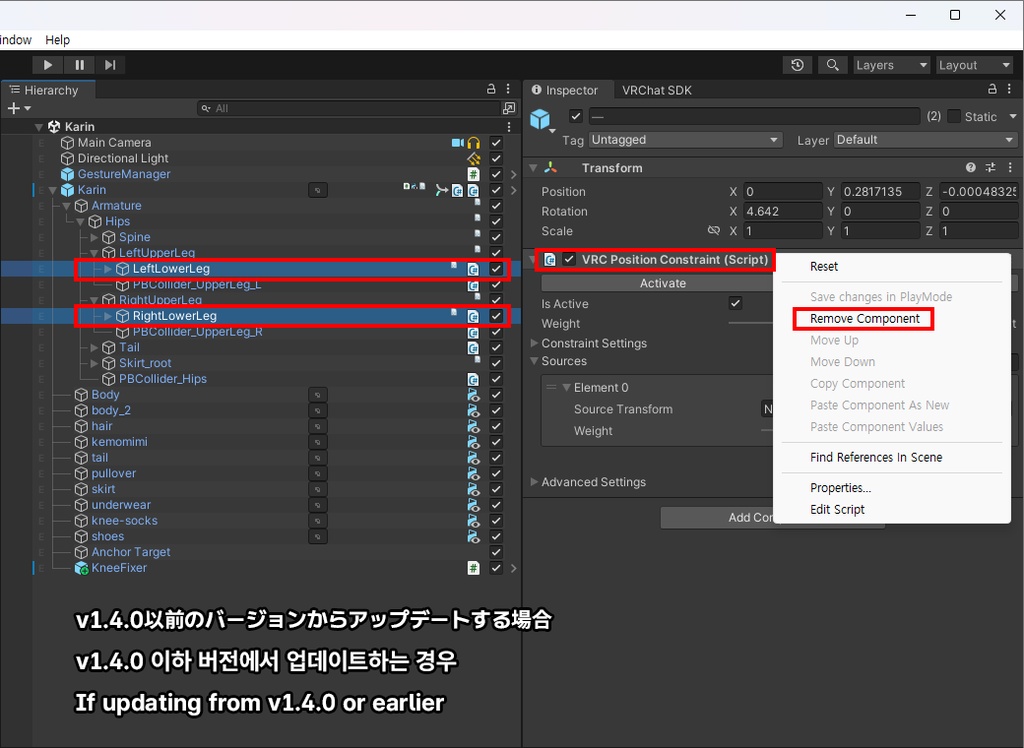Click the script icon on GestureManager row

coord(473,174)
